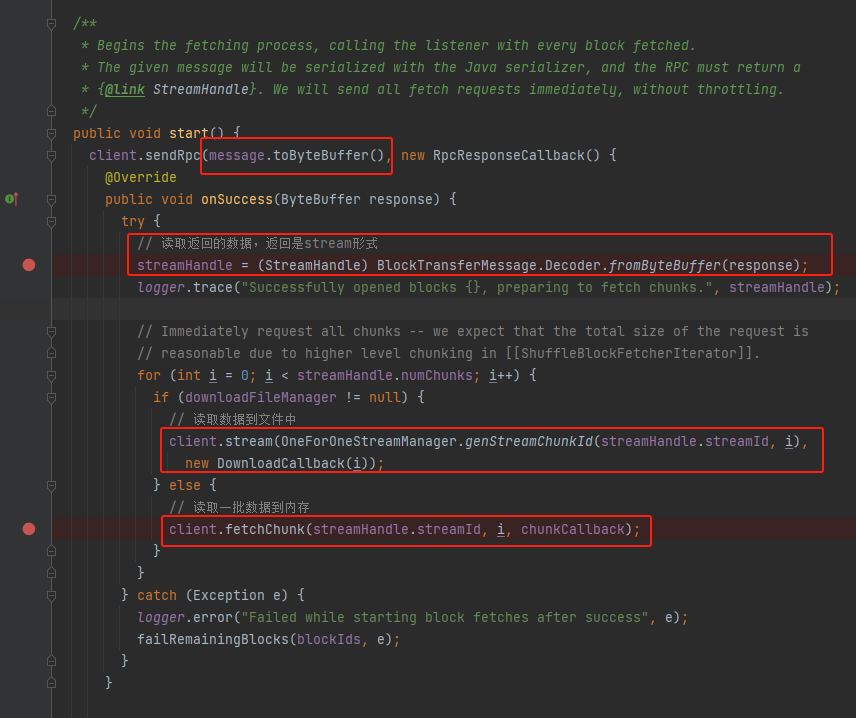Click BlockTransferMessage class reference
This screenshot has height=718, width=856.
click(x=456, y=265)
